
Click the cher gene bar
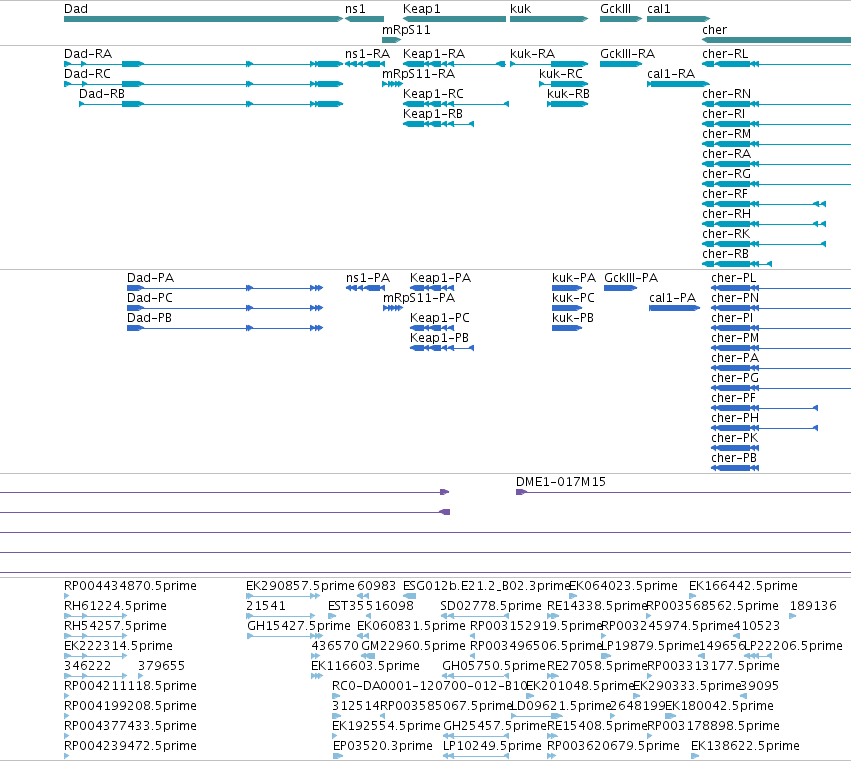tap(776, 40)
